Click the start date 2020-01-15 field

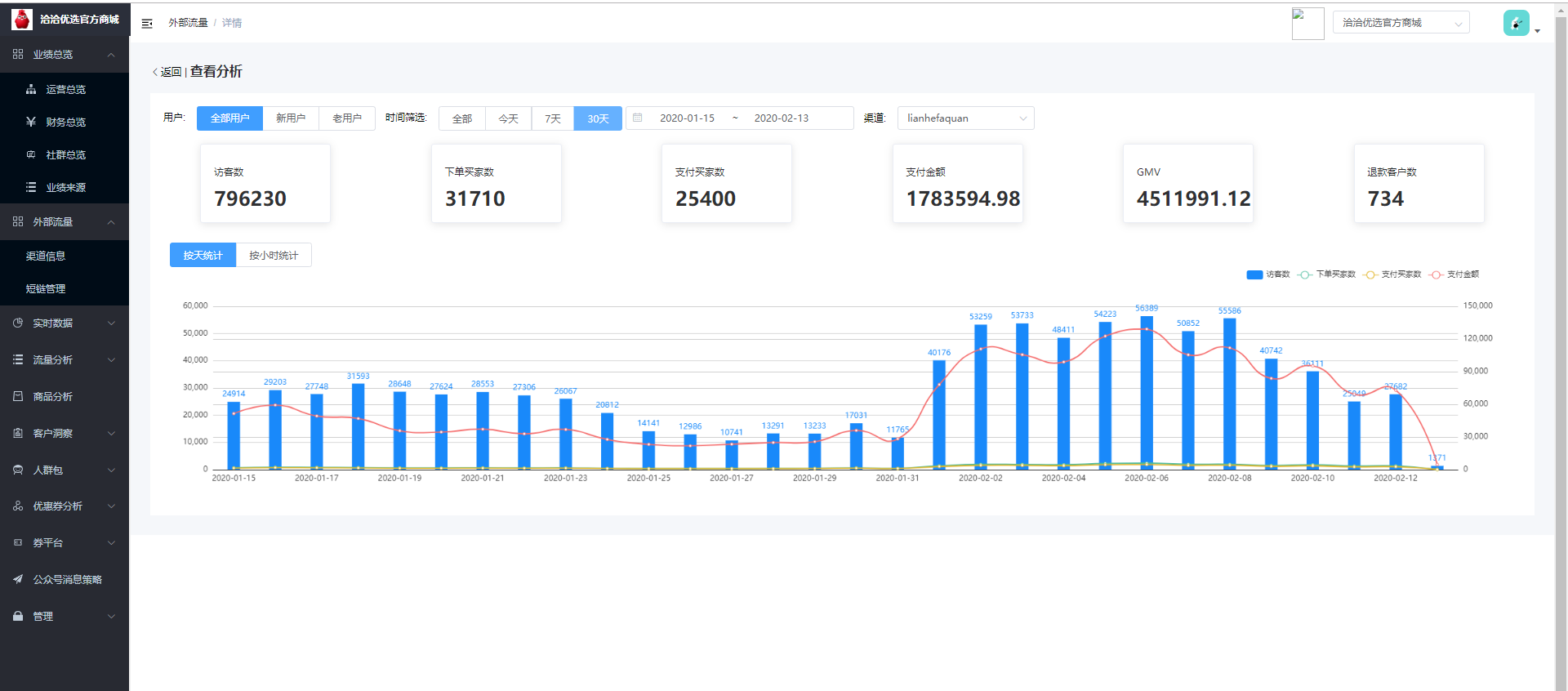pyautogui.click(x=687, y=118)
